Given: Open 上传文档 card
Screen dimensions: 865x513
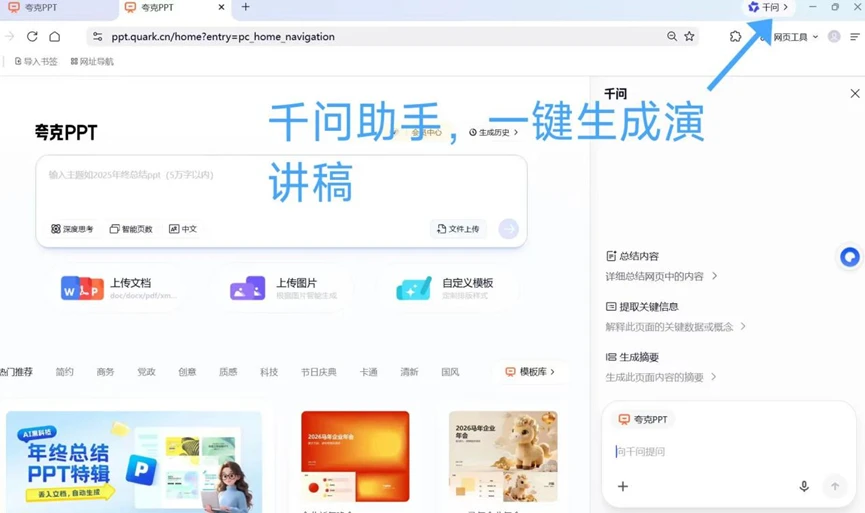Looking at the screenshot, I should click(x=119, y=288).
